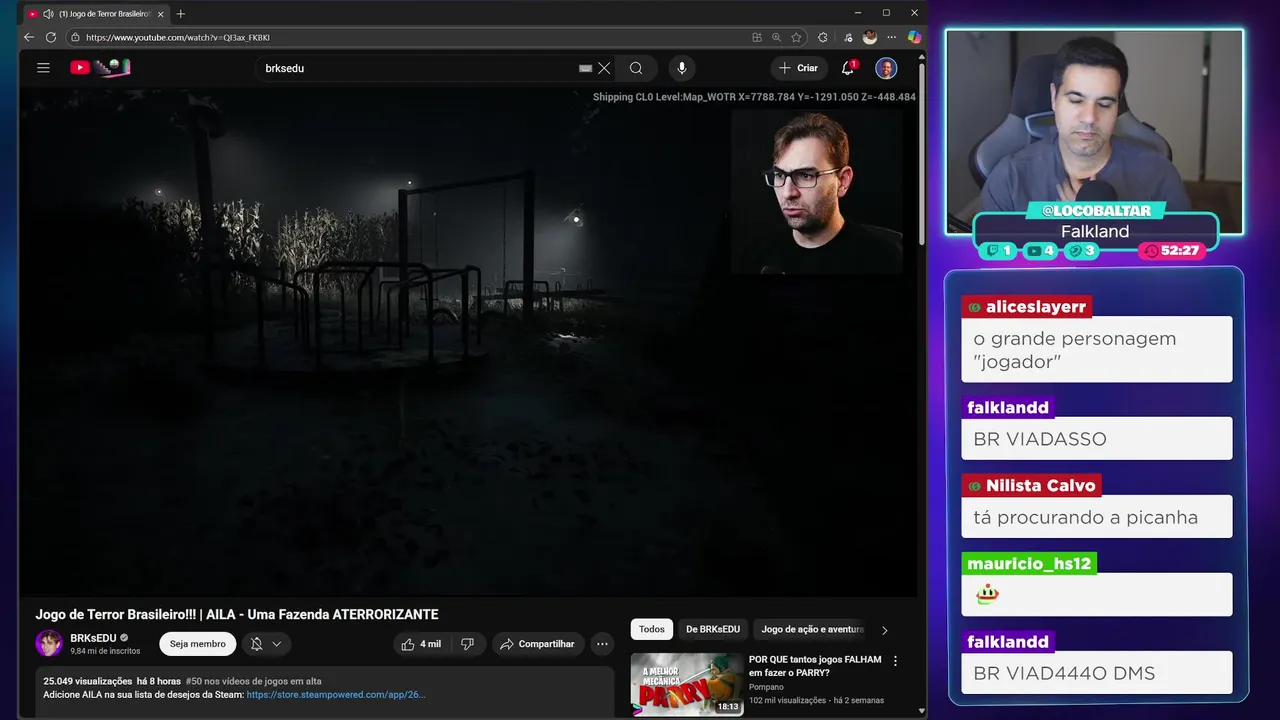Open the BRKsEDU channel name

[93, 638]
